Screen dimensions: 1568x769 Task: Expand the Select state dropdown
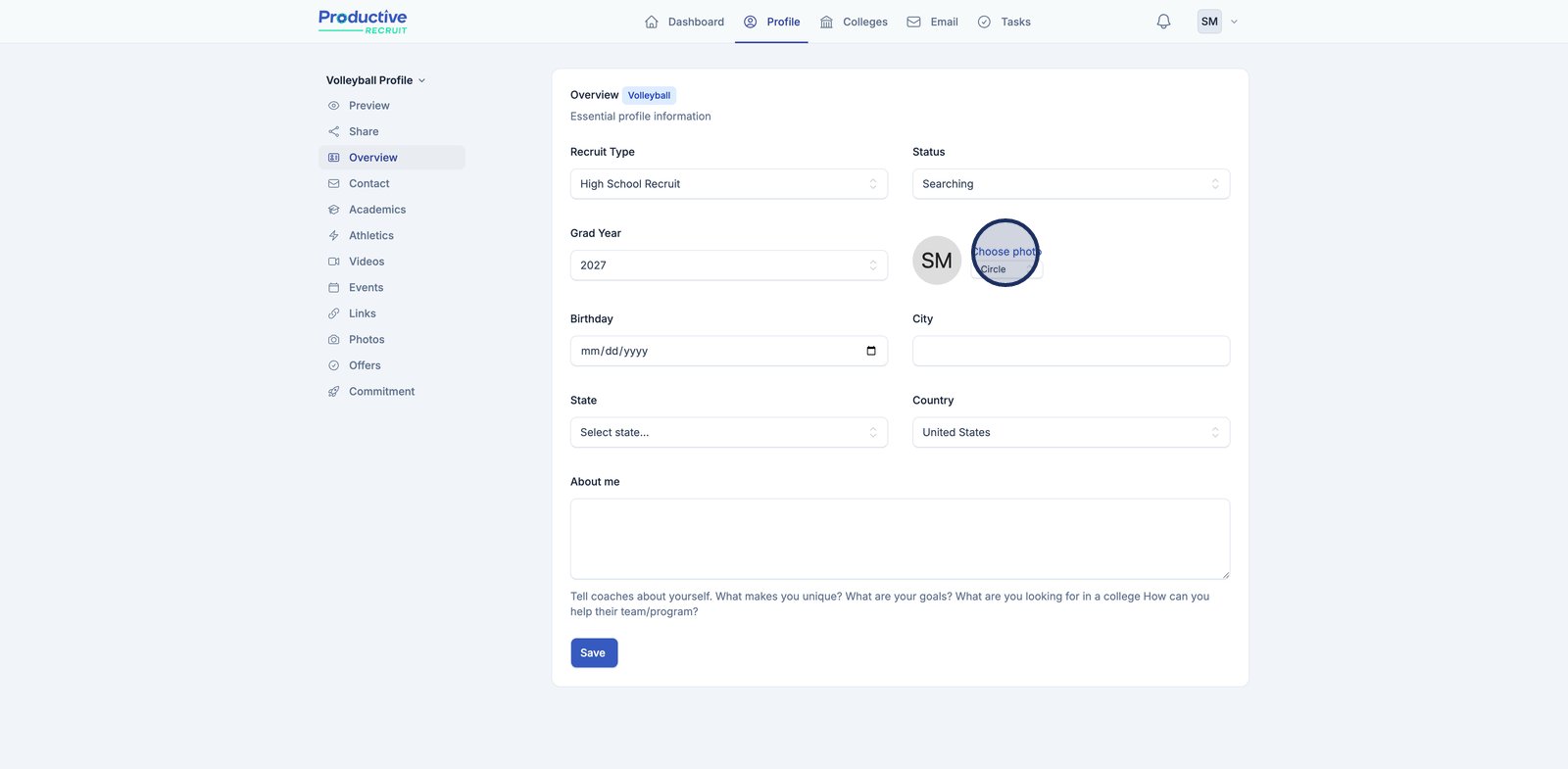(728, 432)
